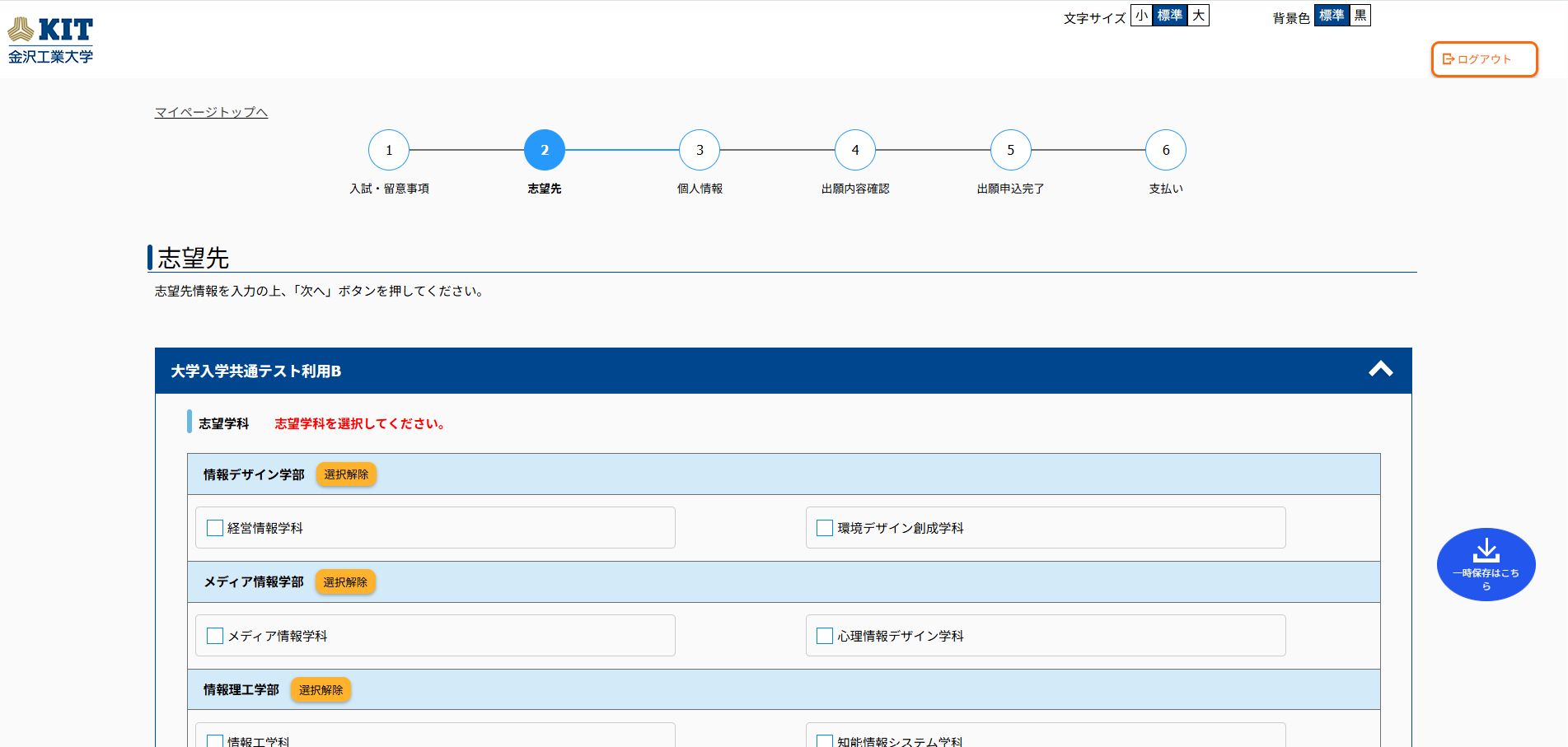Set text size to 大
1568x747 pixels.
tap(1198, 16)
